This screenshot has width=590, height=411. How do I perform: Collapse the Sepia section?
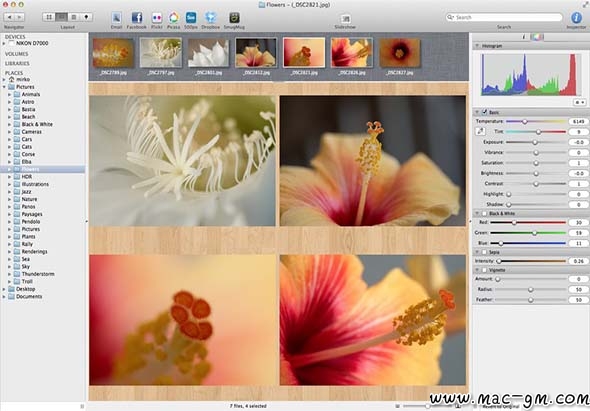[x=477, y=252]
